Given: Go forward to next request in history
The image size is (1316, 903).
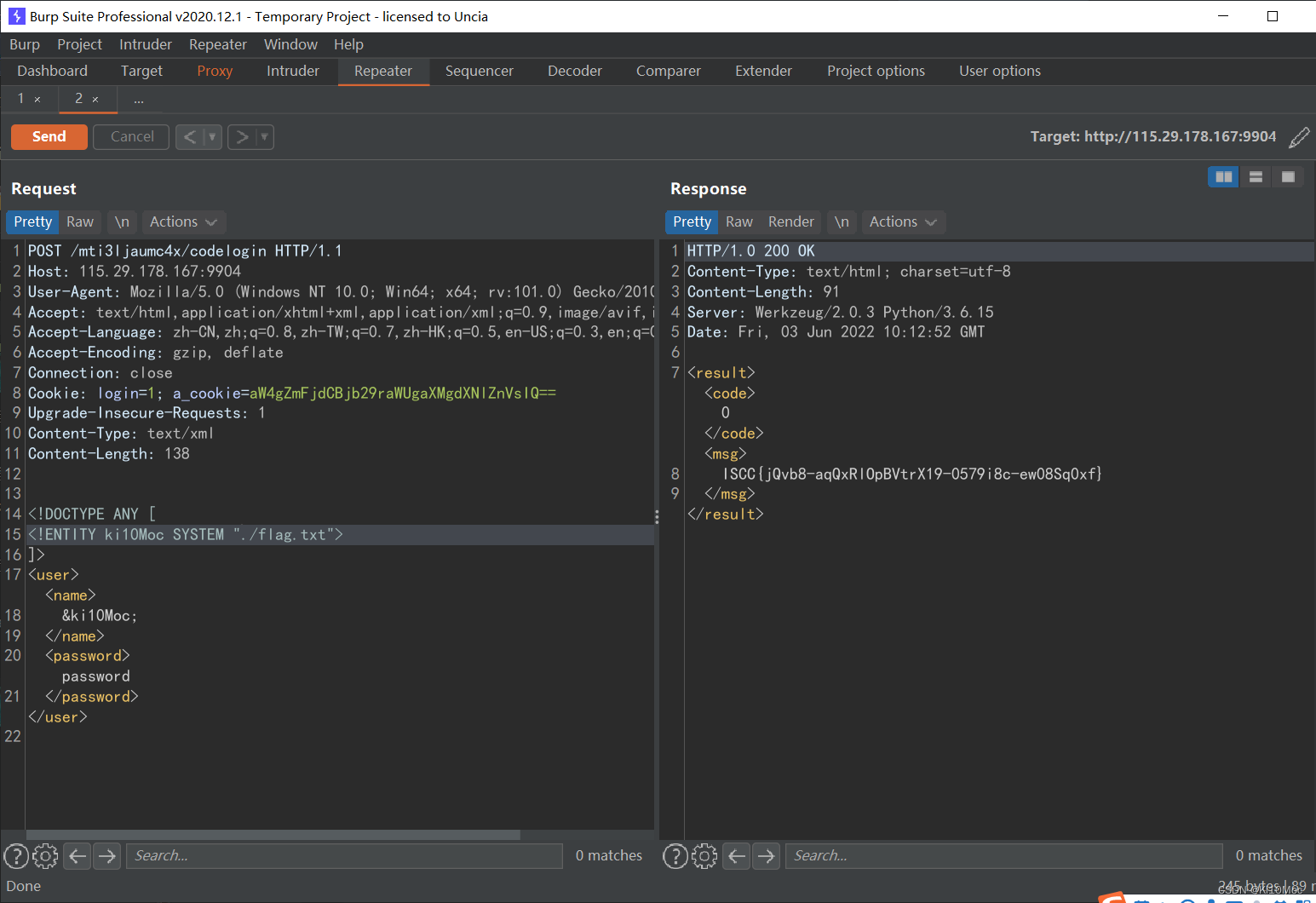Looking at the screenshot, I should coord(242,137).
